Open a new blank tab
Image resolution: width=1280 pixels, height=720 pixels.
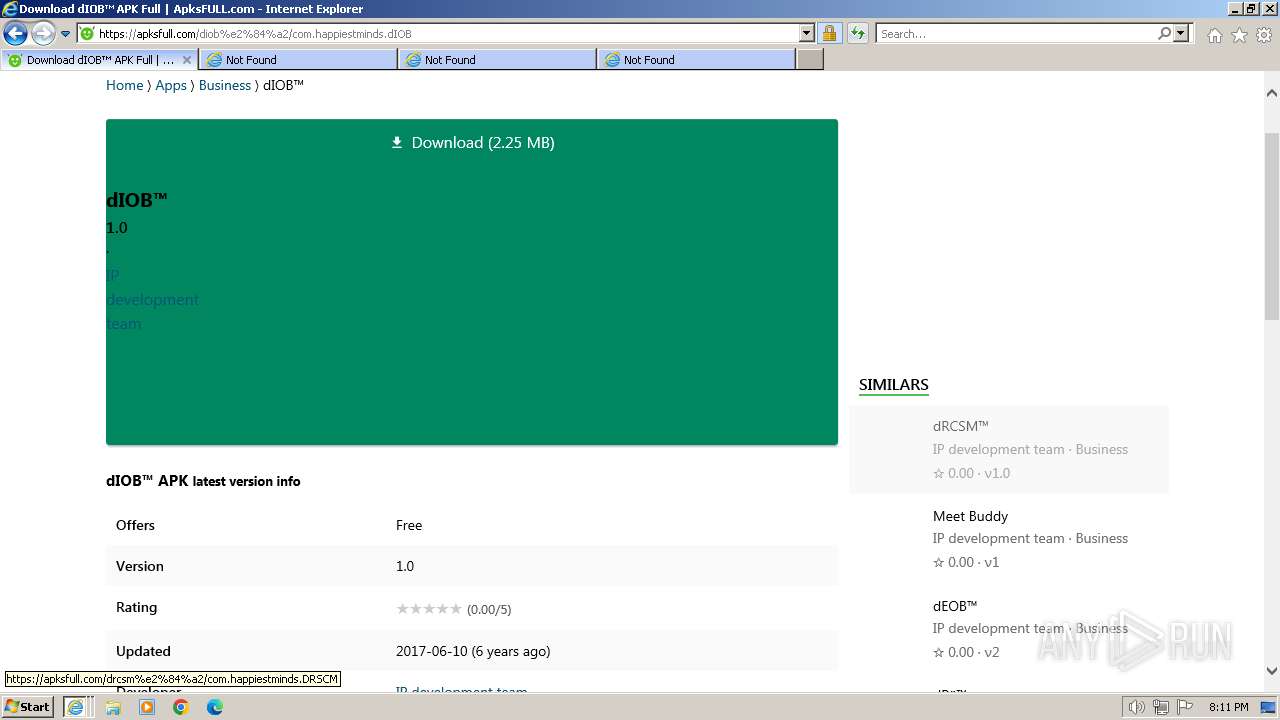point(810,60)
